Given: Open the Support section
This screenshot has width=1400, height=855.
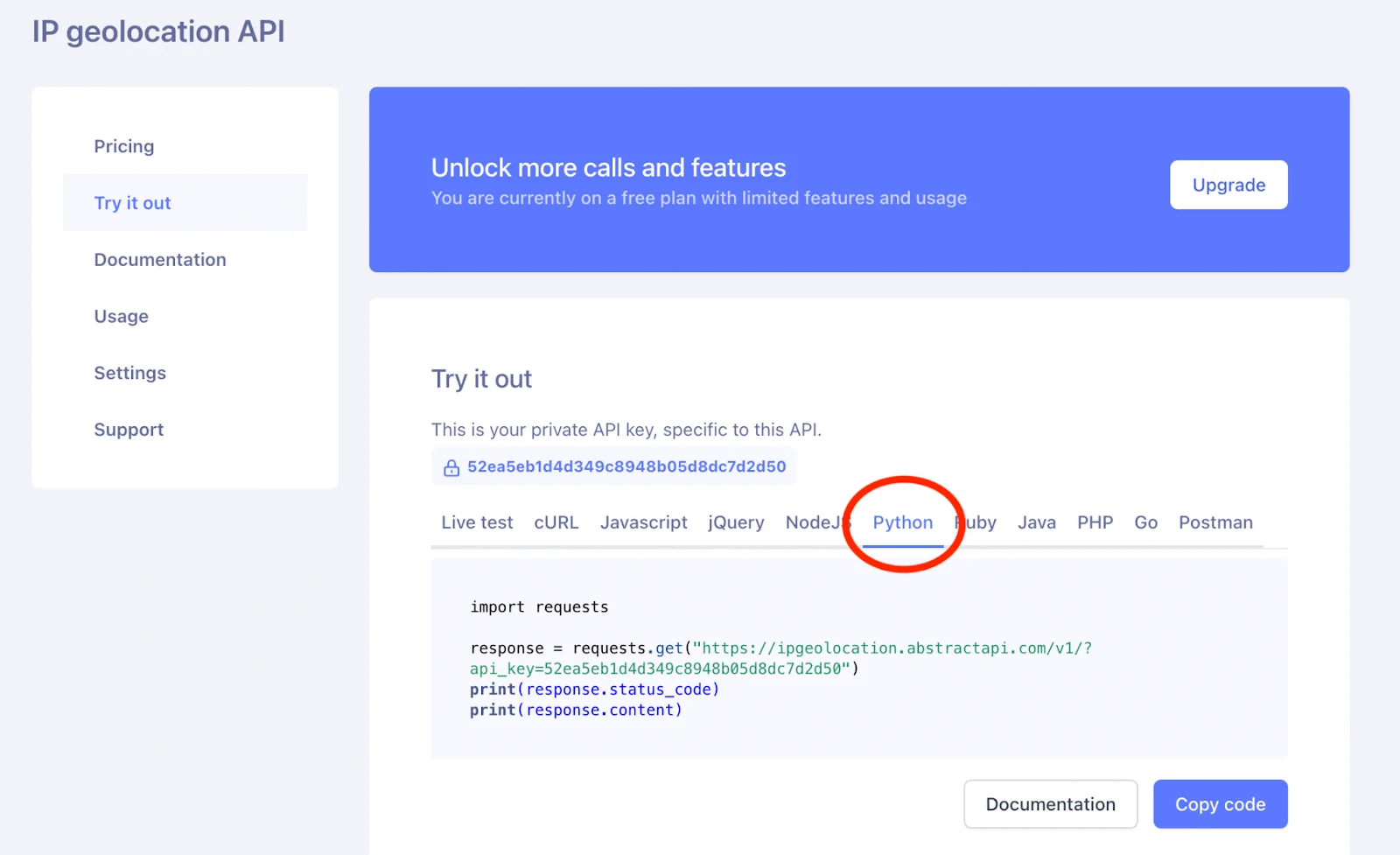Looking at the screenshot, I should (128, 429).
